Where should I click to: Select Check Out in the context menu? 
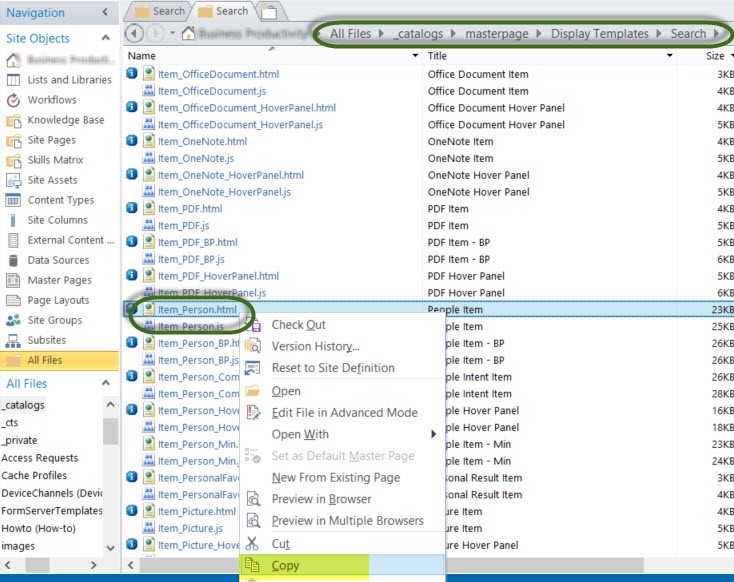click(x=298, y=325)
